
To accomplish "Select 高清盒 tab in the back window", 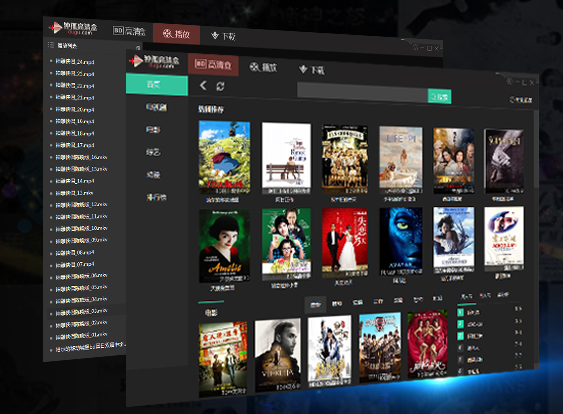I will [x=129, y=31].
